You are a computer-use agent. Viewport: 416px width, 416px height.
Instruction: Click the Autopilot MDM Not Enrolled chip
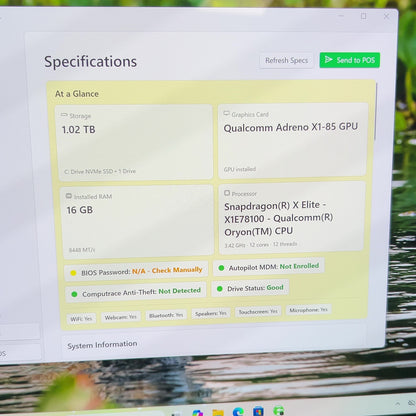pos(269,267)
